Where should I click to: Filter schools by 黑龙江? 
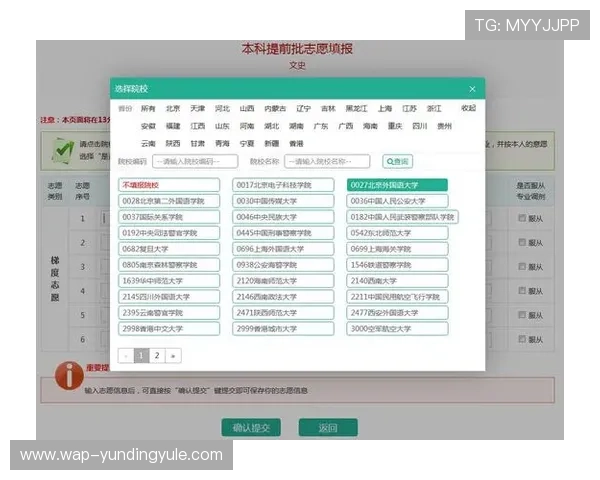356,109
